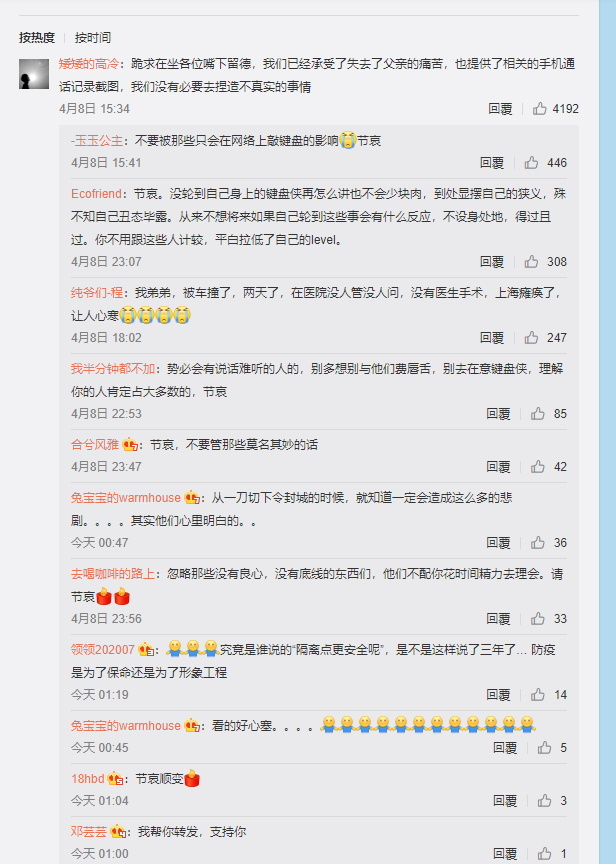Screen dimensions: 616x864
Task: Open 矮矮的高冷's profile avatar
Action: [x=34, y=74]
